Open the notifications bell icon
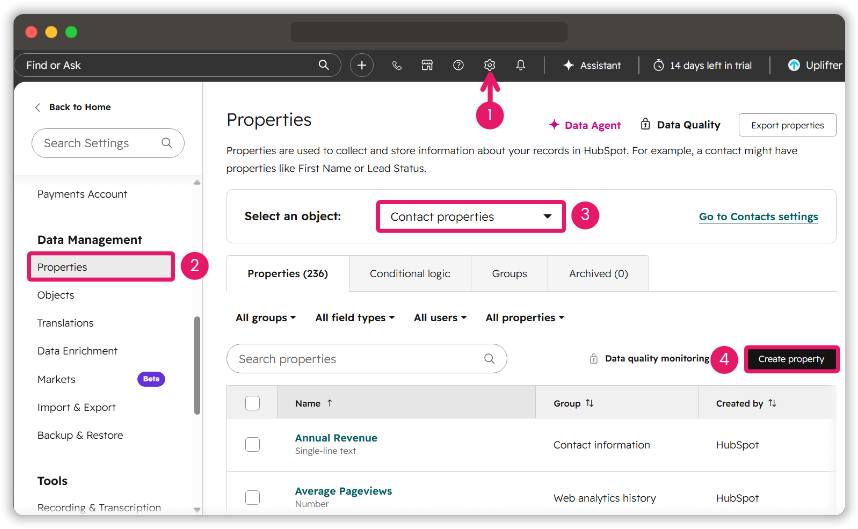The width and height of the screenshot is (858, 529). point(520,65)
